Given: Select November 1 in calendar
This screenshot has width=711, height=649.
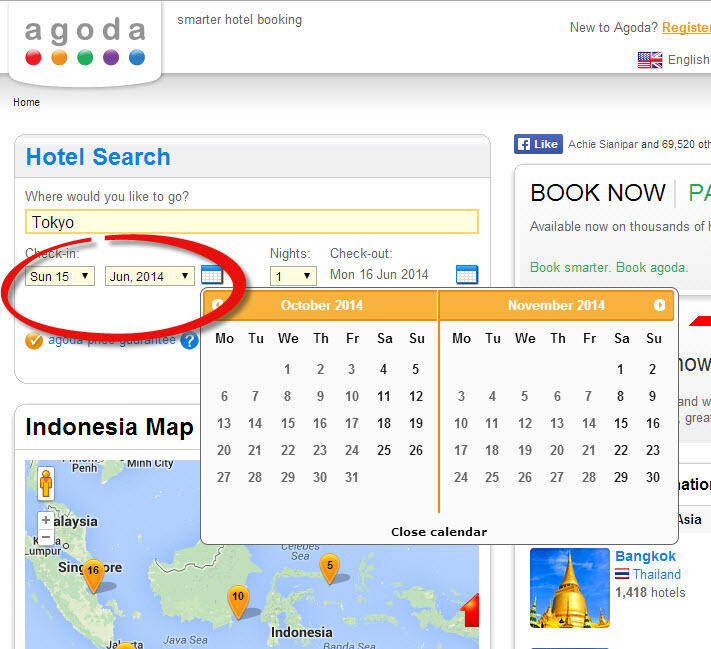Looking at the screenshot, I should pyautogui.click(x=620, y=369).
